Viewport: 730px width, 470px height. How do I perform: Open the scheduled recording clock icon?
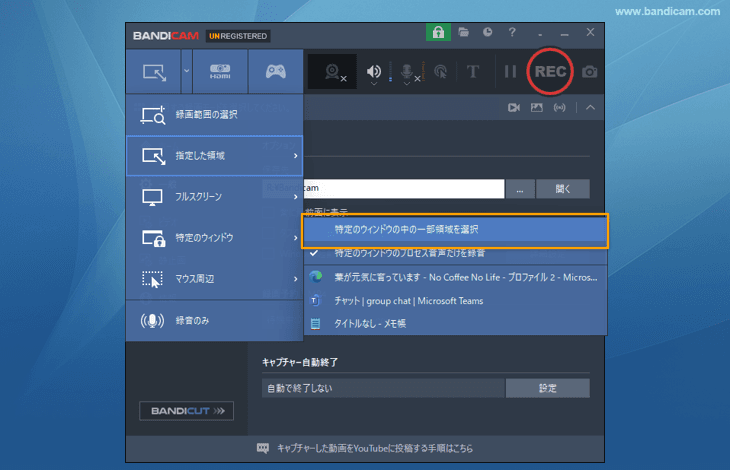pos(487,32)
